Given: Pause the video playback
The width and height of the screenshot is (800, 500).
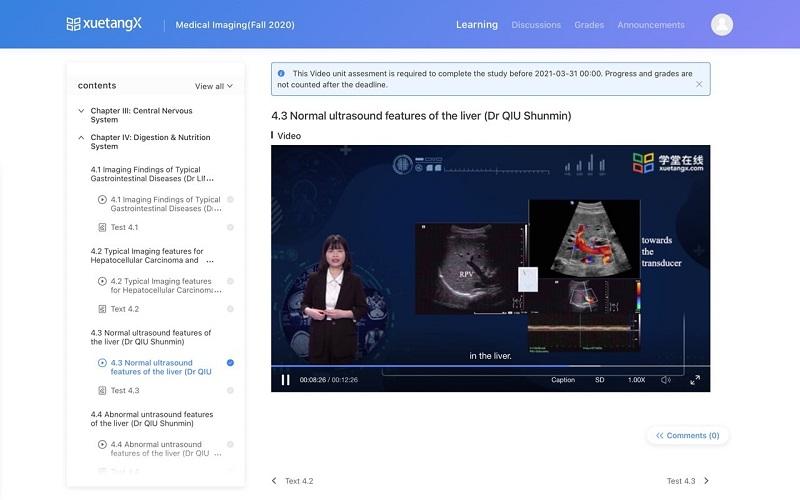Looking at the screenshot, I should coord(285,380).
